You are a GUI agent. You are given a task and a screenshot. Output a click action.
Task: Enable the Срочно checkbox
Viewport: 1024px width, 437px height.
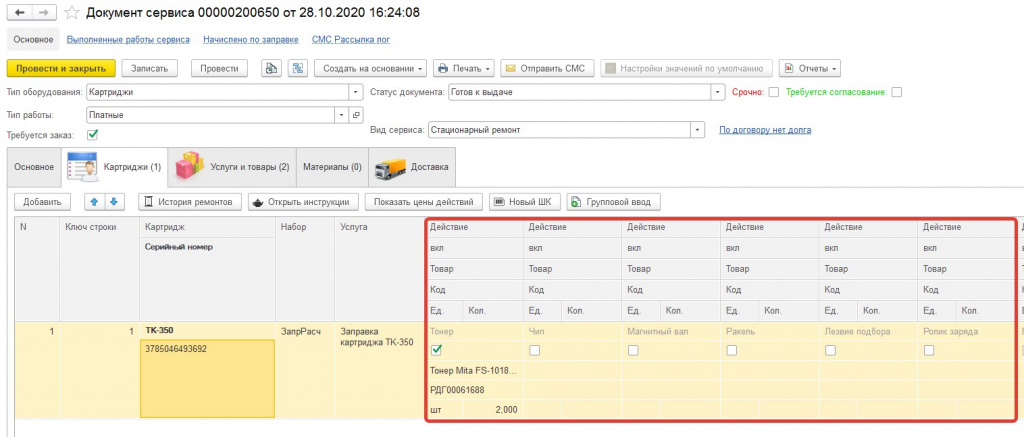point(774,92)
